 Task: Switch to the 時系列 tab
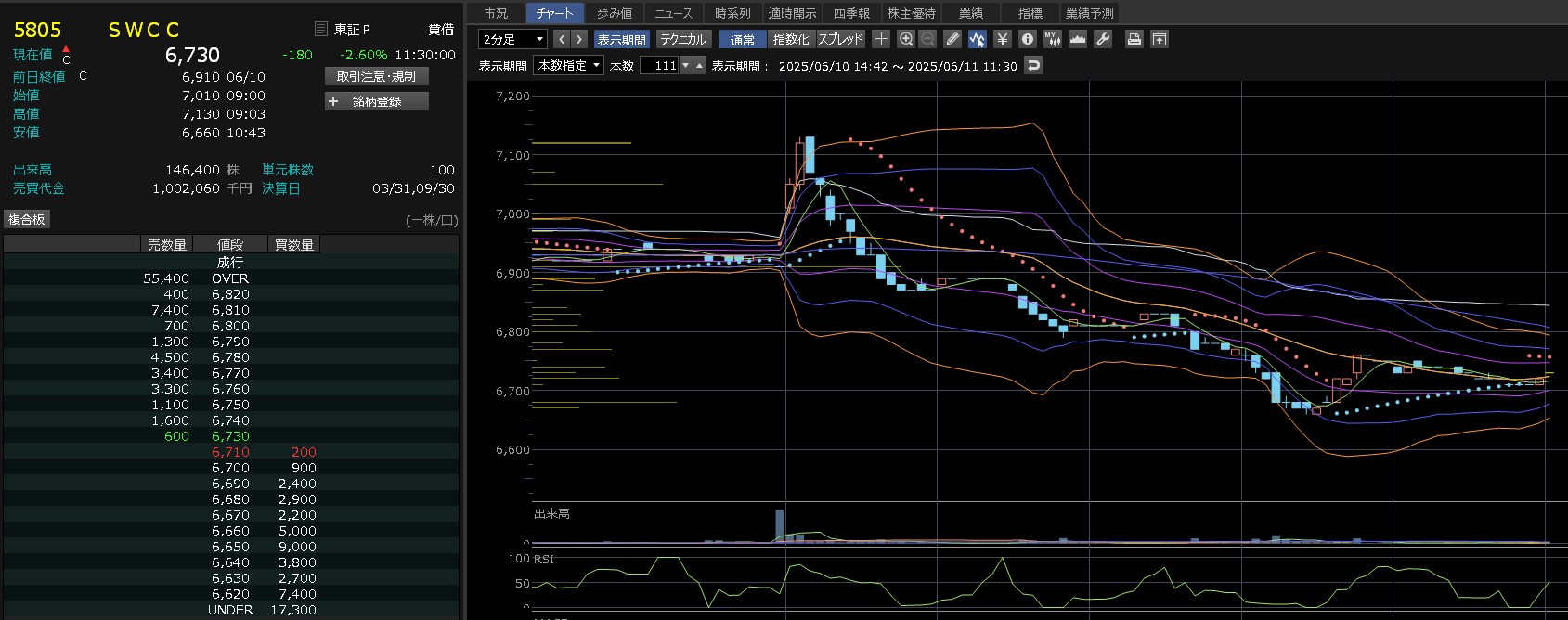pyautogui.click(x=733, y=13)
